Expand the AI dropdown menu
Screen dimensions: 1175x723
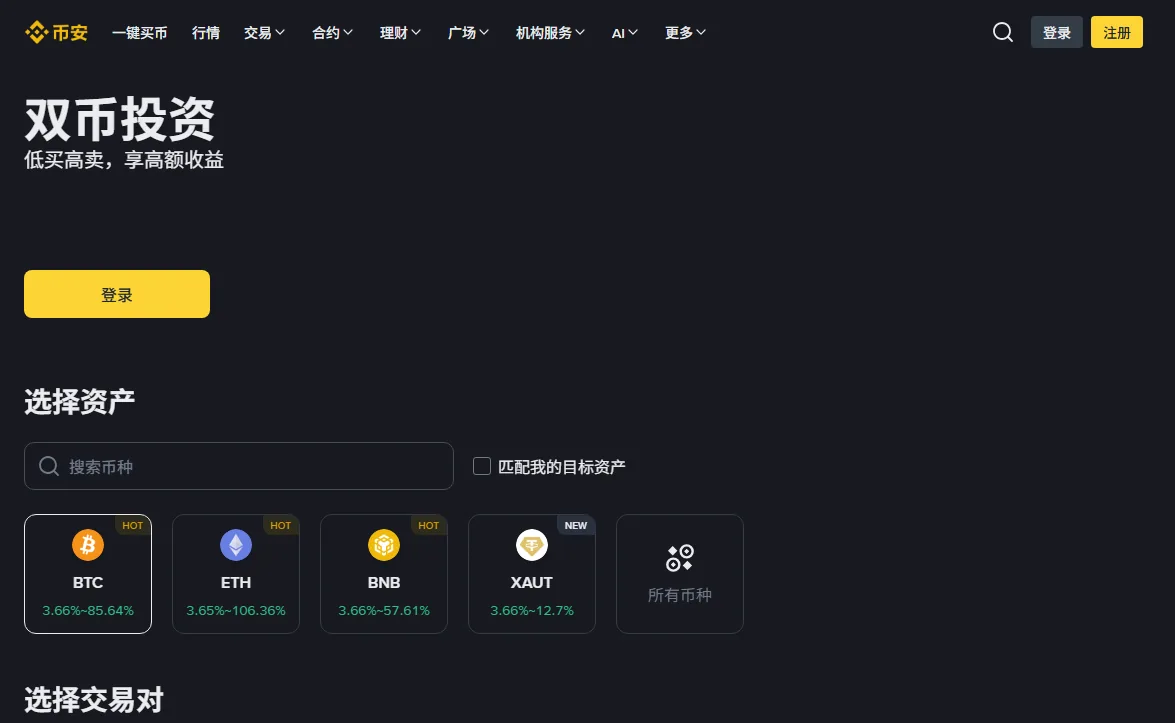coord(624,32)
